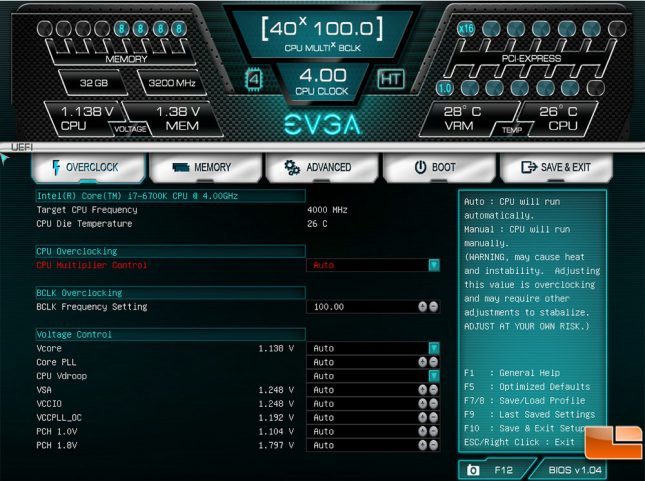Click the Voltage Control section header

click(170, 335)
